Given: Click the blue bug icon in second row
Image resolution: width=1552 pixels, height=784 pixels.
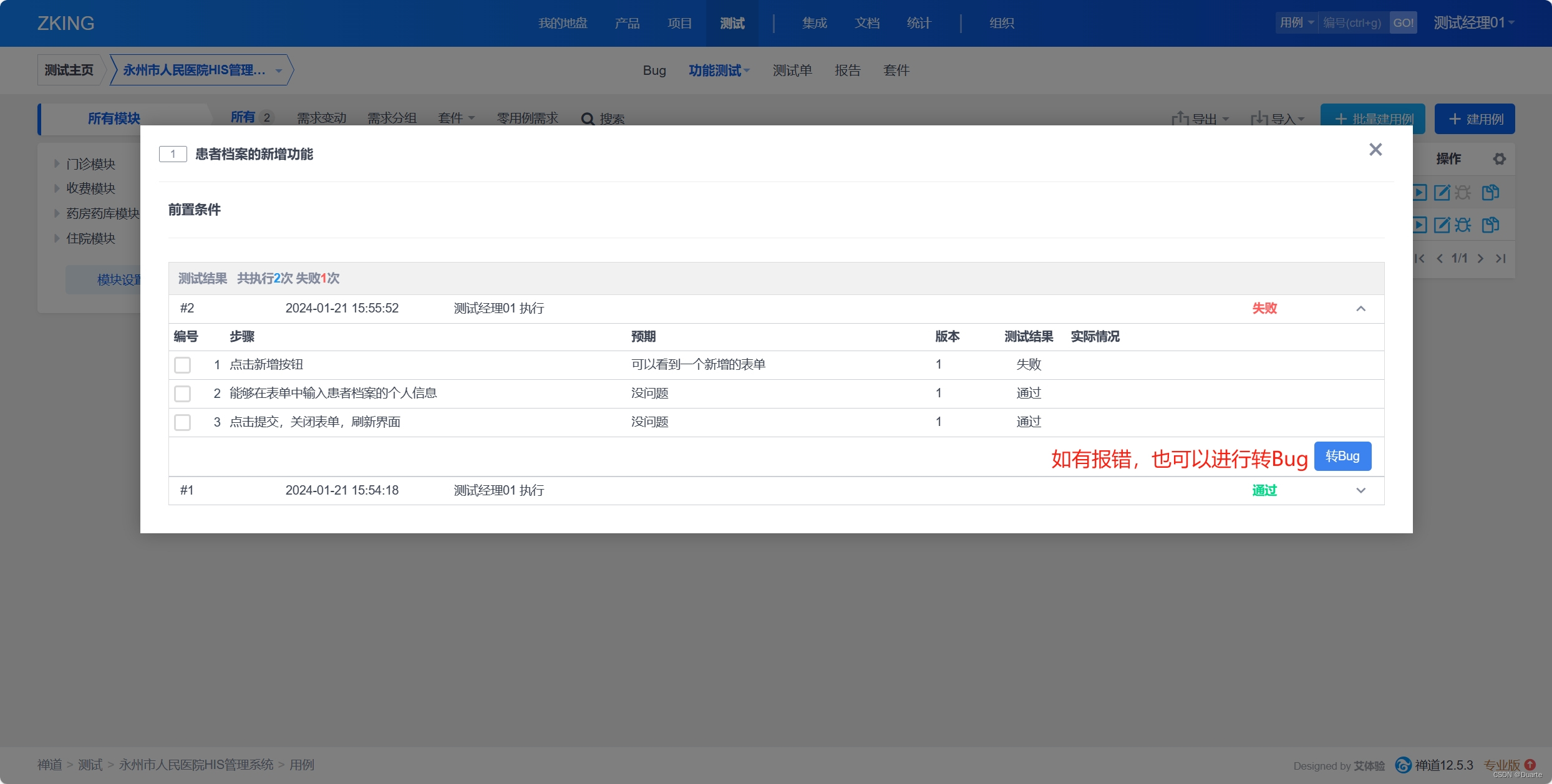Looking at the screenshot, I should tap(1463, 225).
